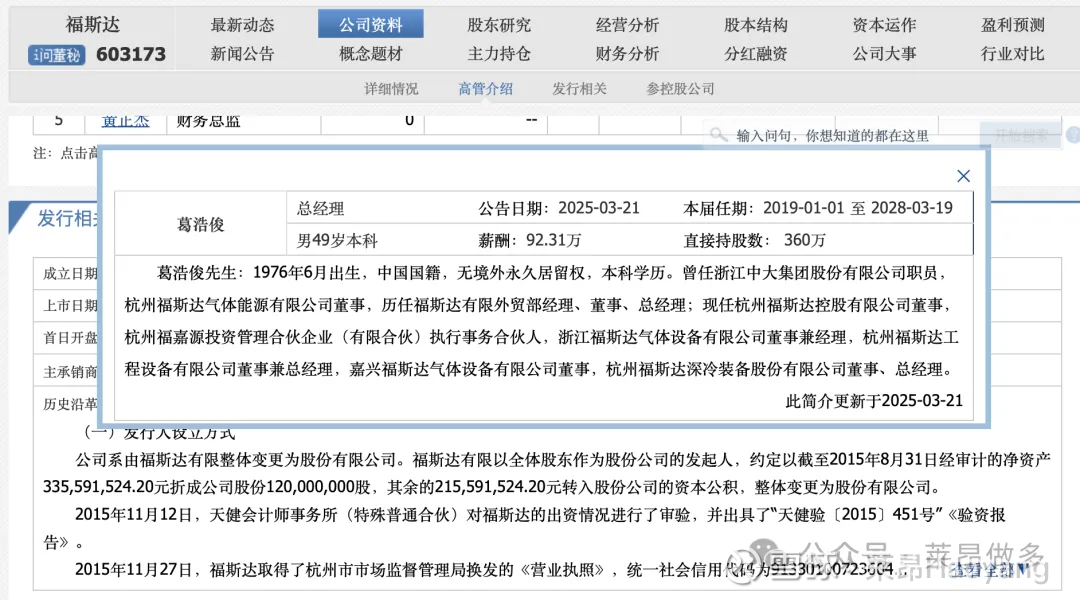Screen dimensions: 1080x600
Task: Open the 主力持仓 menu item
Action: (499, 54)
